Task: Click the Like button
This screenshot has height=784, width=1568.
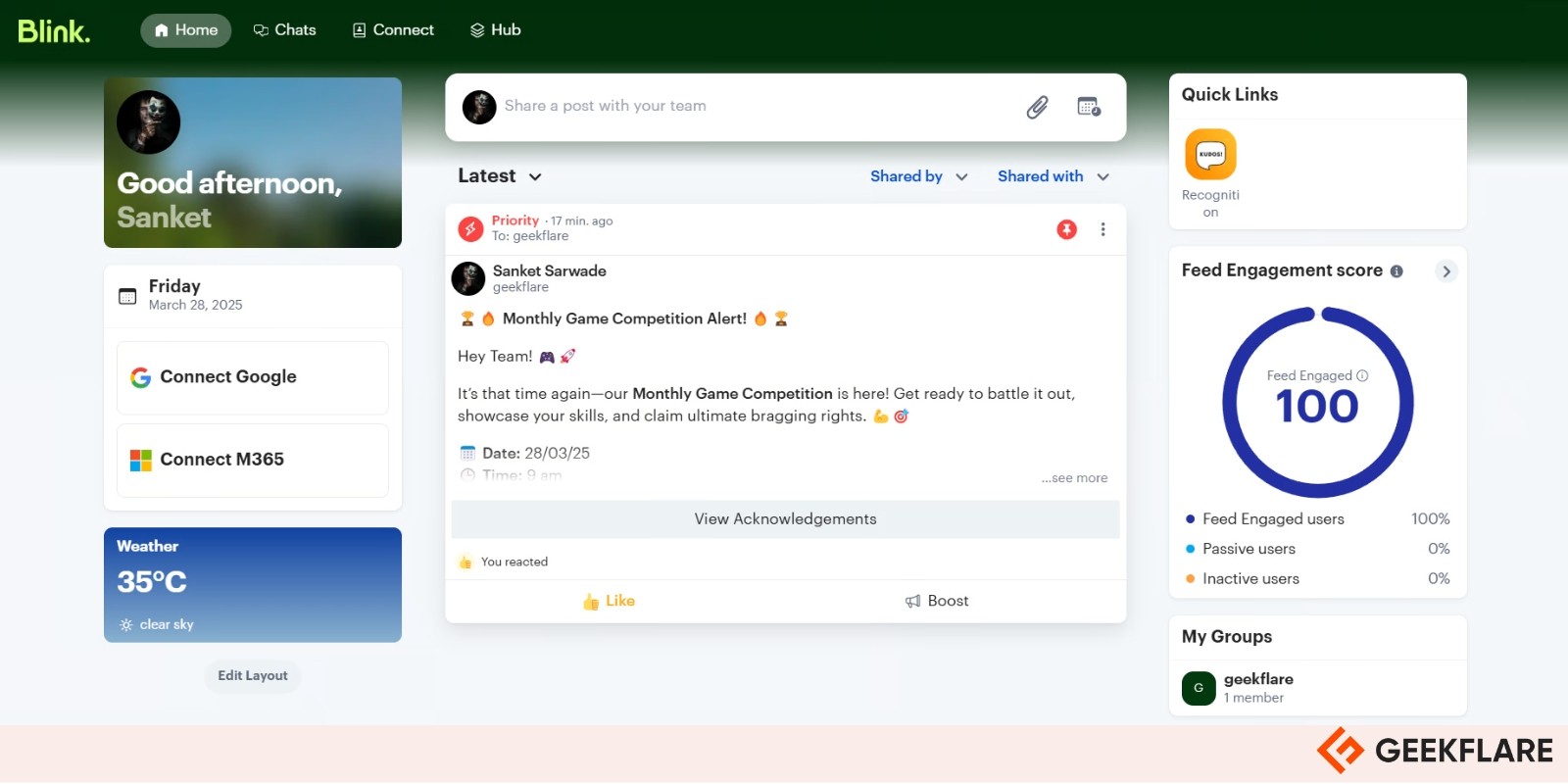Action: 609,602
